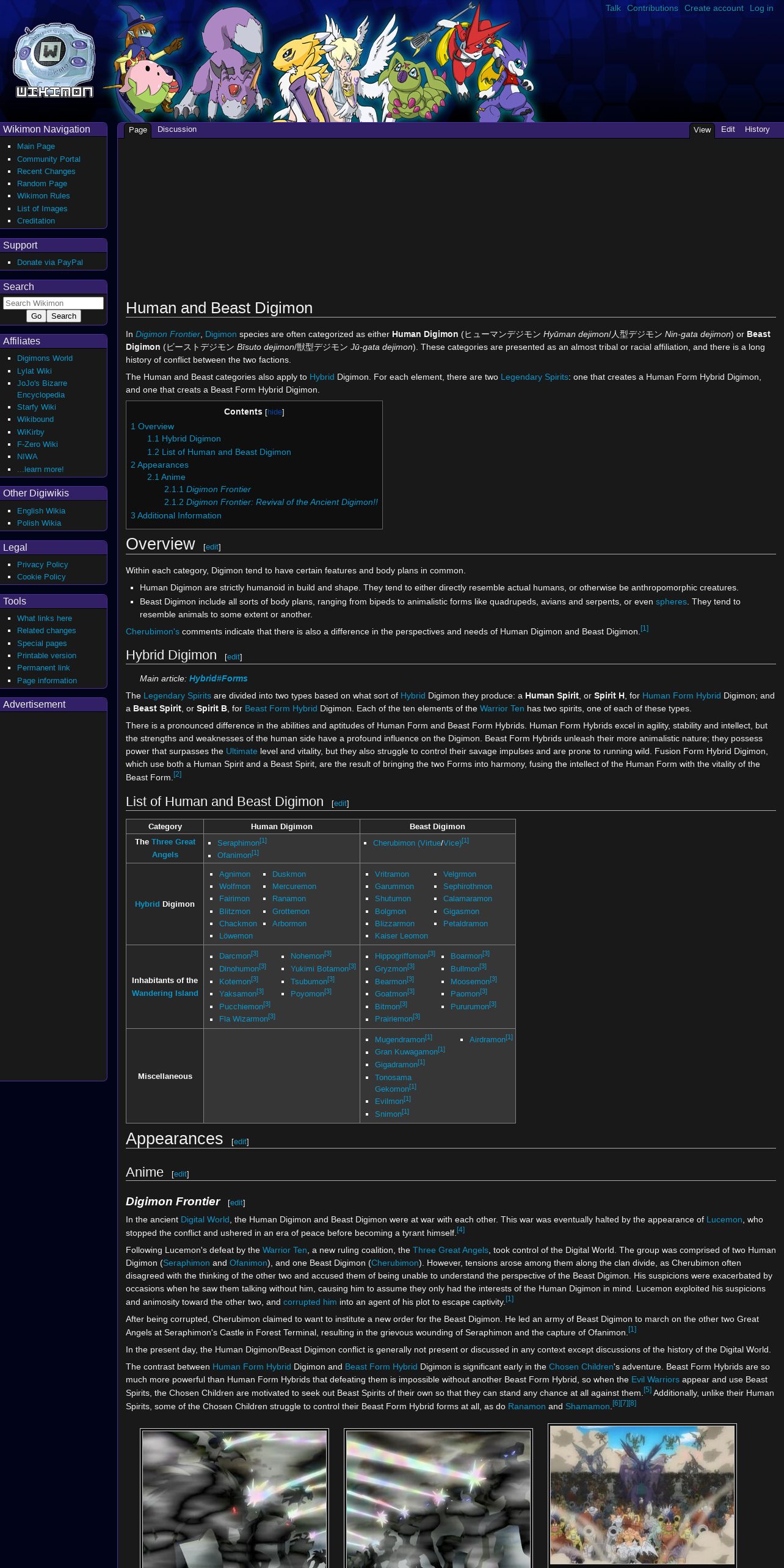The image size is (784, 1568).
Task: Click the Search Wikimon input field
Action: pos(53,303)
